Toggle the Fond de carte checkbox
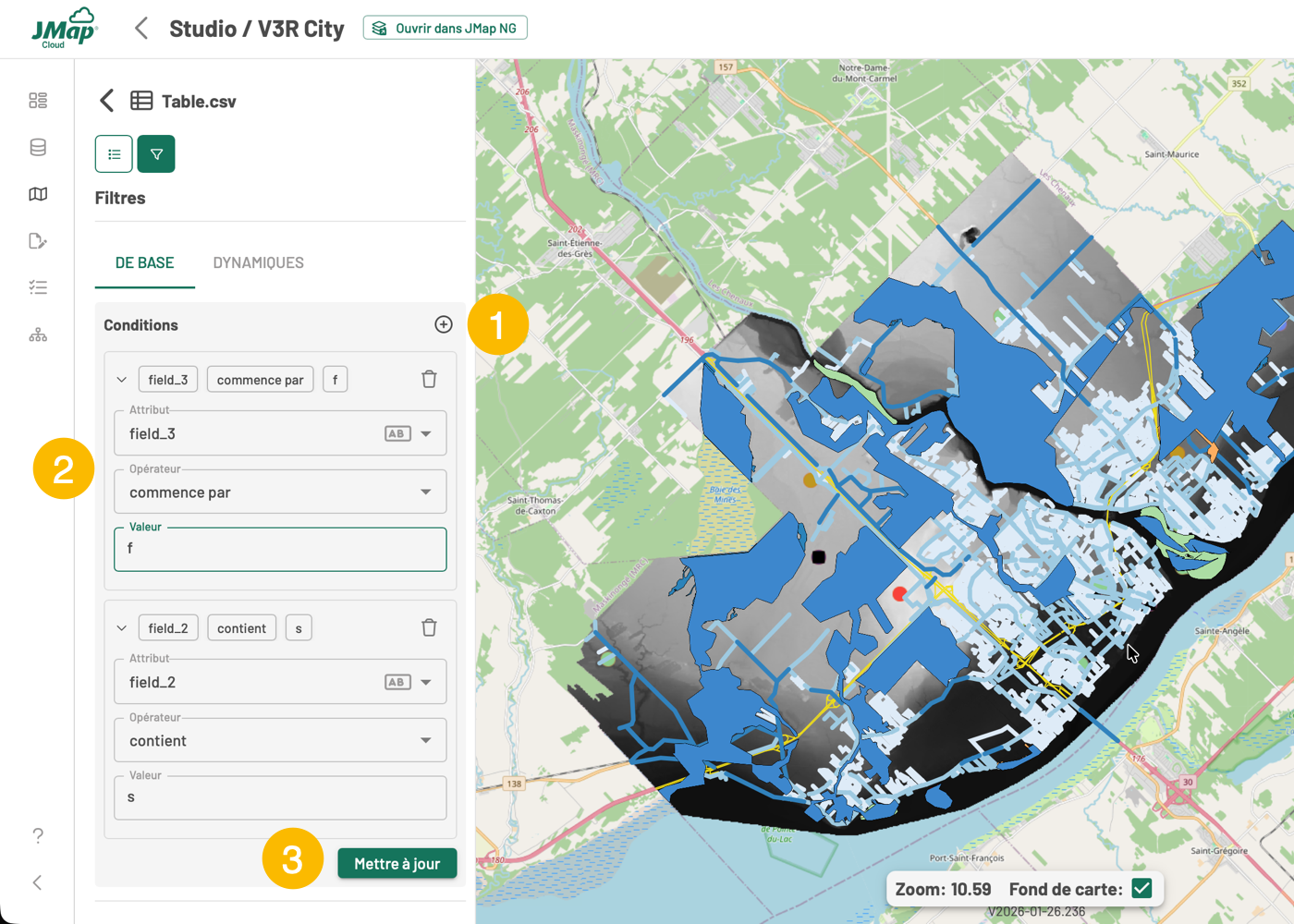Image resolution: width=1294 pixels, height=924 pixels. tap(1141, 889)
